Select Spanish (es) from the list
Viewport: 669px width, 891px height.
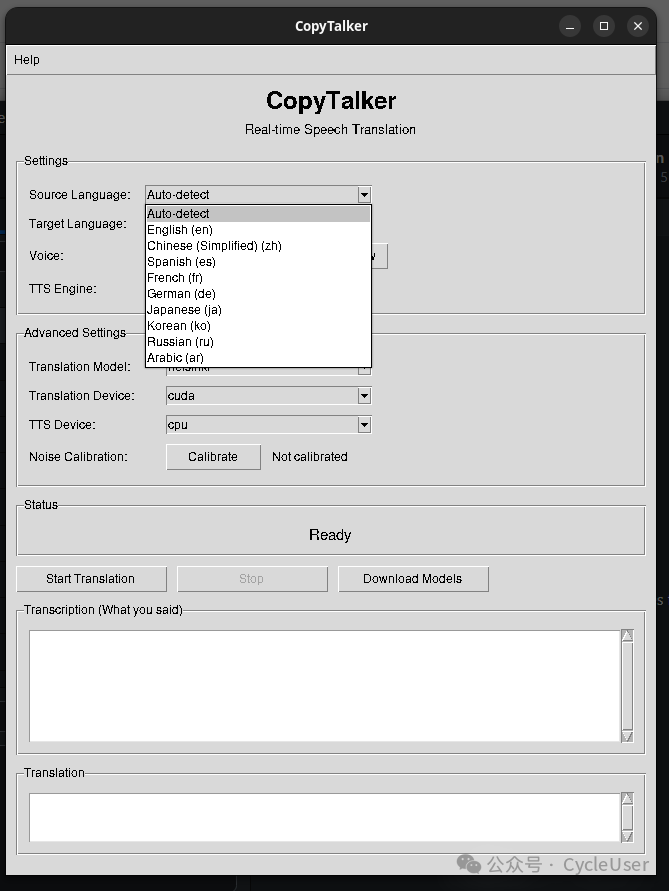tap(258, 261)
